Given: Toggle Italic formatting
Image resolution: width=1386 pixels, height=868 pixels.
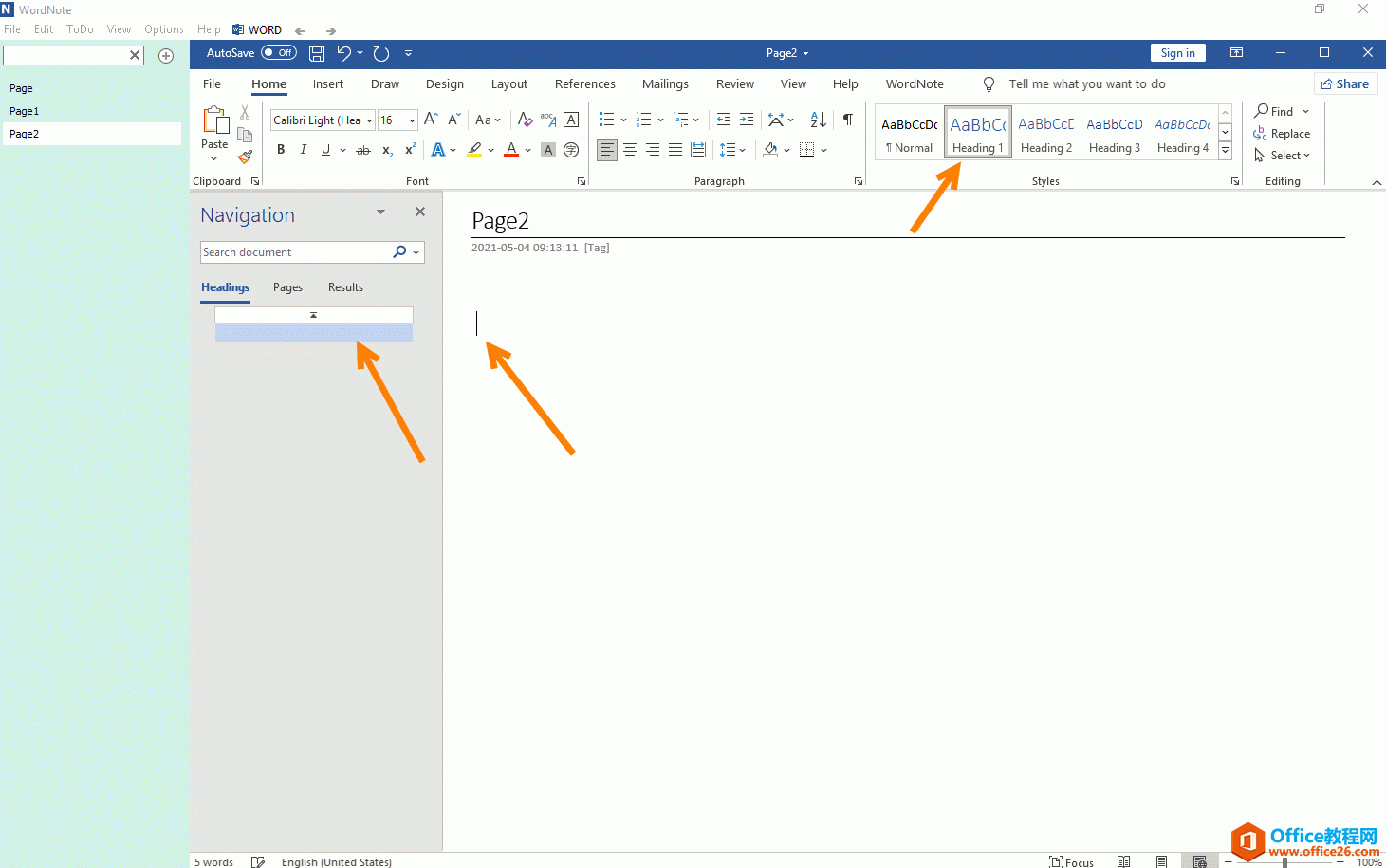Looking at the screenshot, I should tap(304, 150).
